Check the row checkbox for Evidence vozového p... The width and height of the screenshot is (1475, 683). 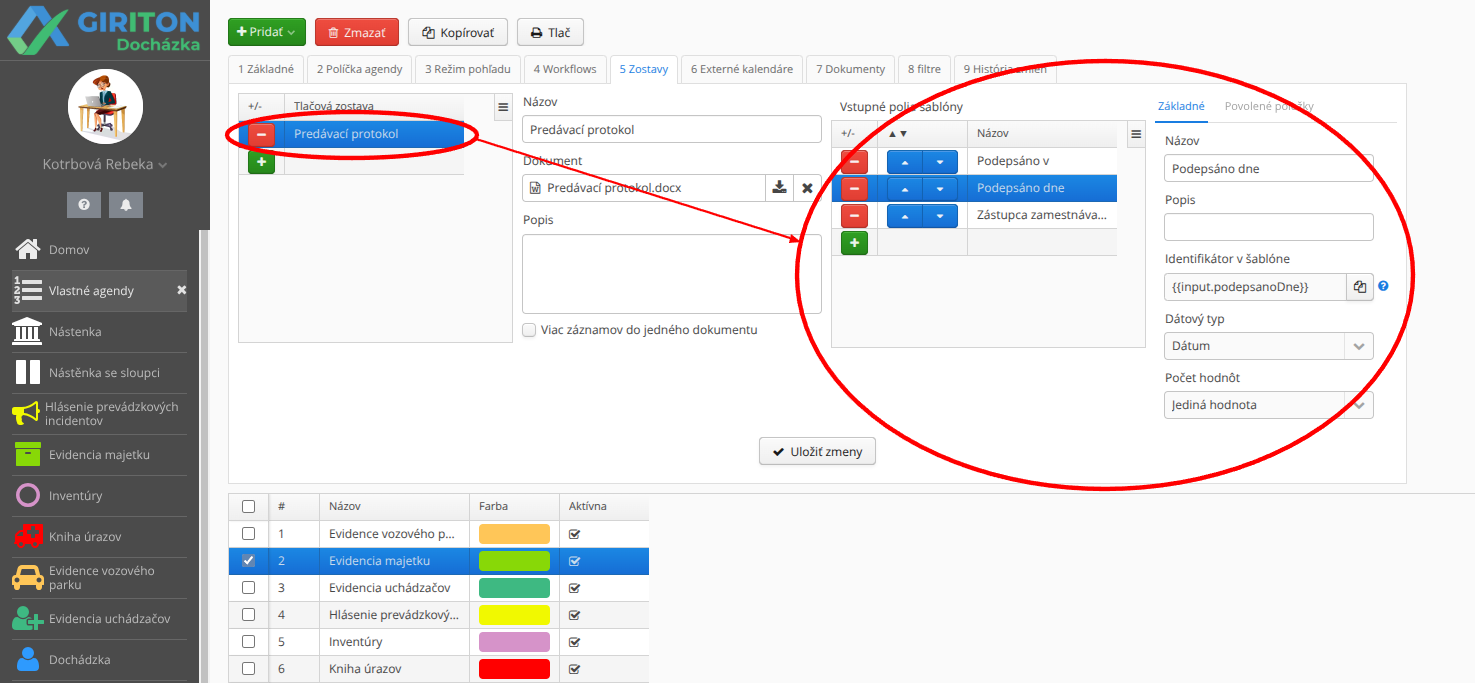tap(248, 534)
